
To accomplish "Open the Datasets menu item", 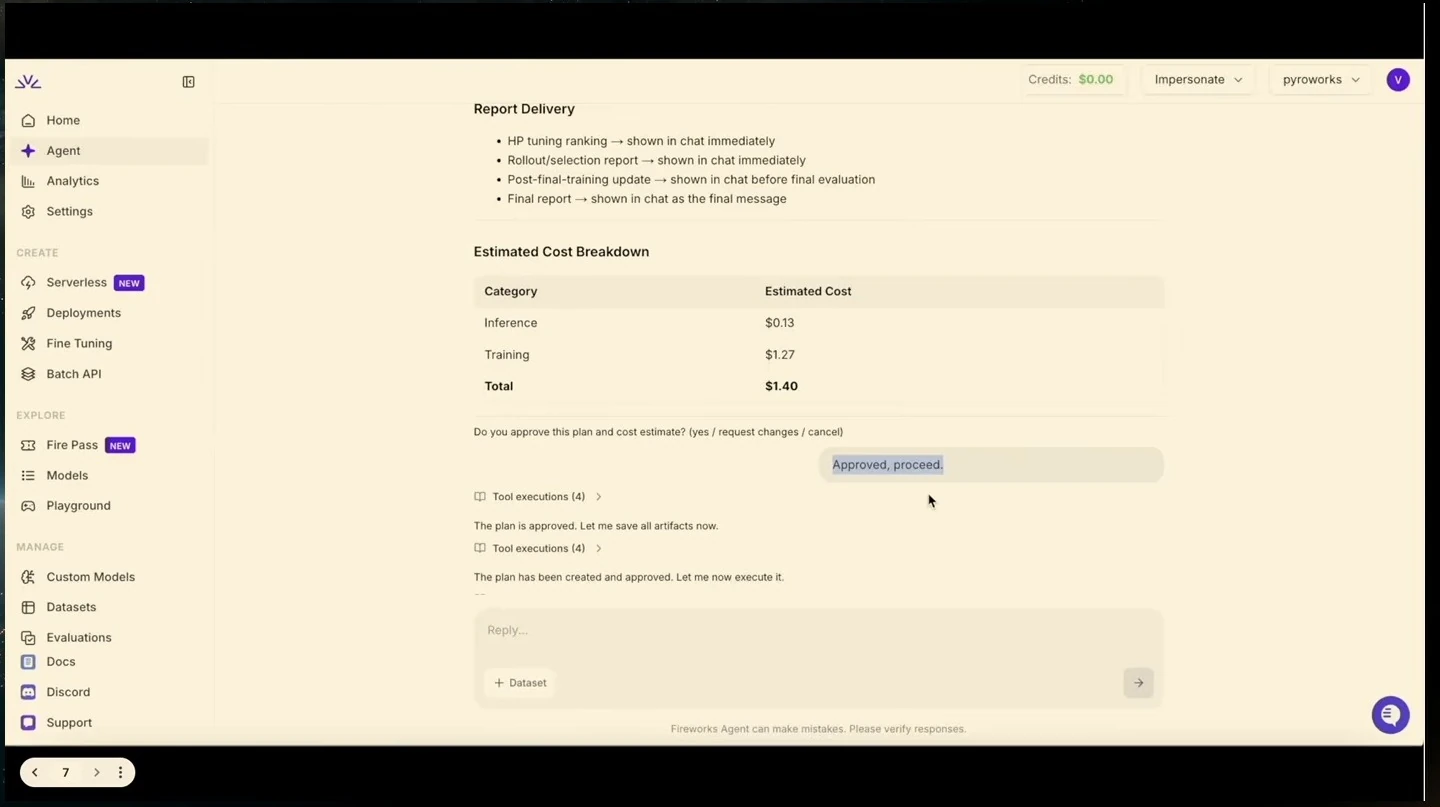I will 110,607.
